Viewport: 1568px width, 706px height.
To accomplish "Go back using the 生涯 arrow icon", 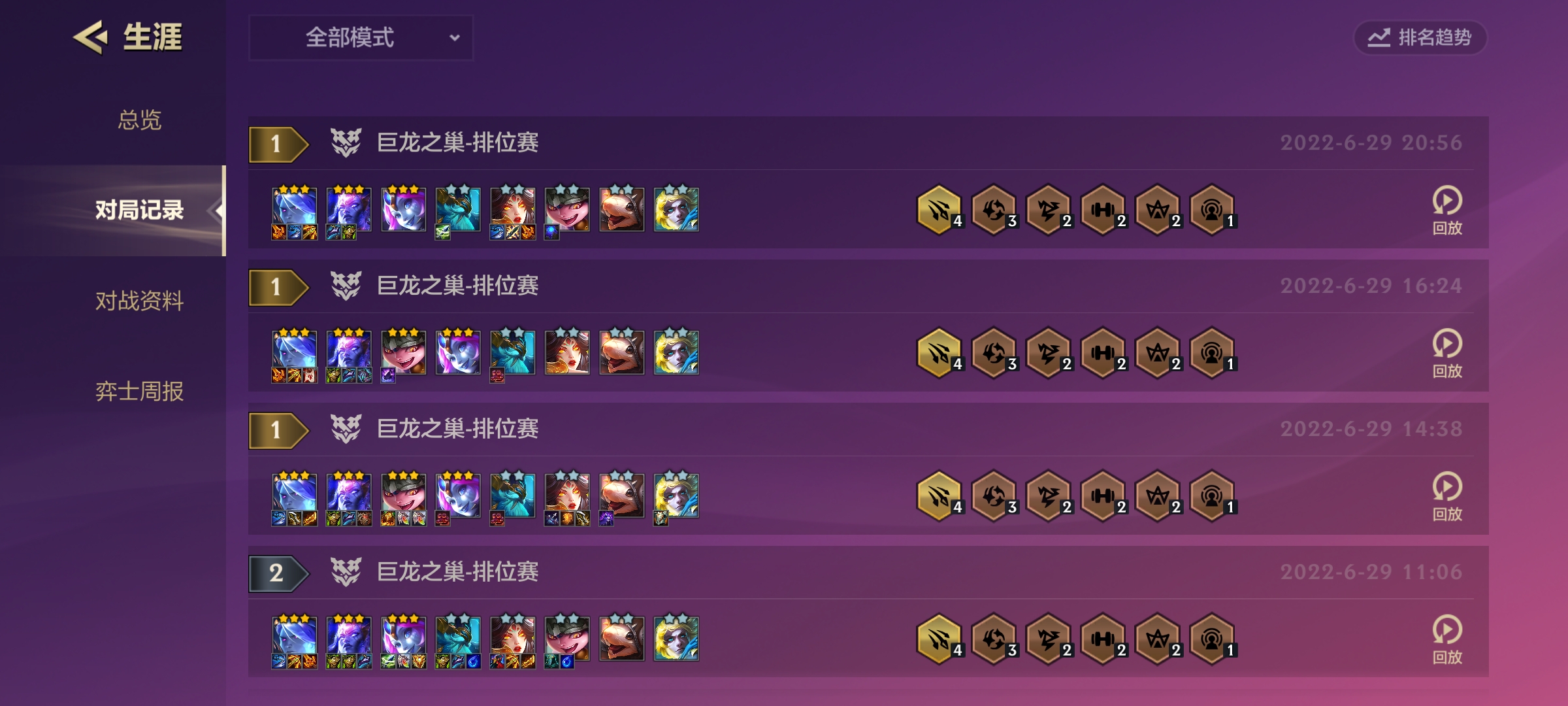I will [90, 37].
